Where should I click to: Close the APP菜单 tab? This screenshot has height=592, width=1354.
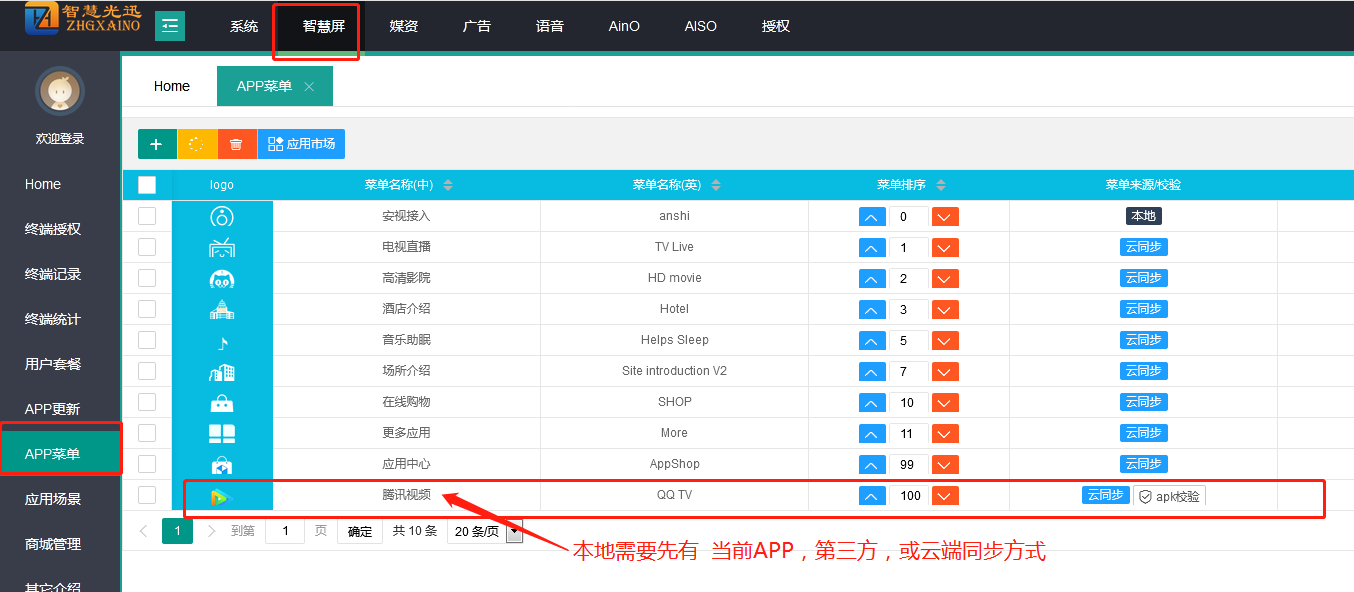click(309, 87)
